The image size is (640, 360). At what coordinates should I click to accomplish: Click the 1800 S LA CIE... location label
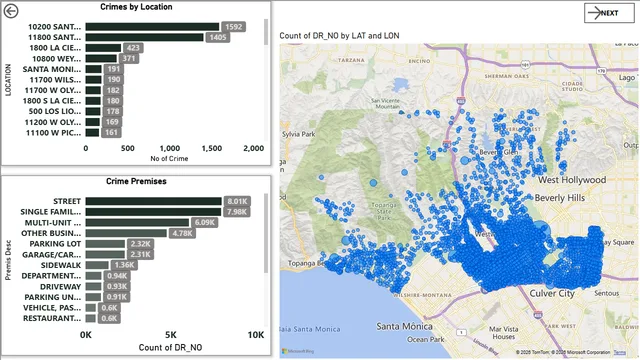[52, 101]
